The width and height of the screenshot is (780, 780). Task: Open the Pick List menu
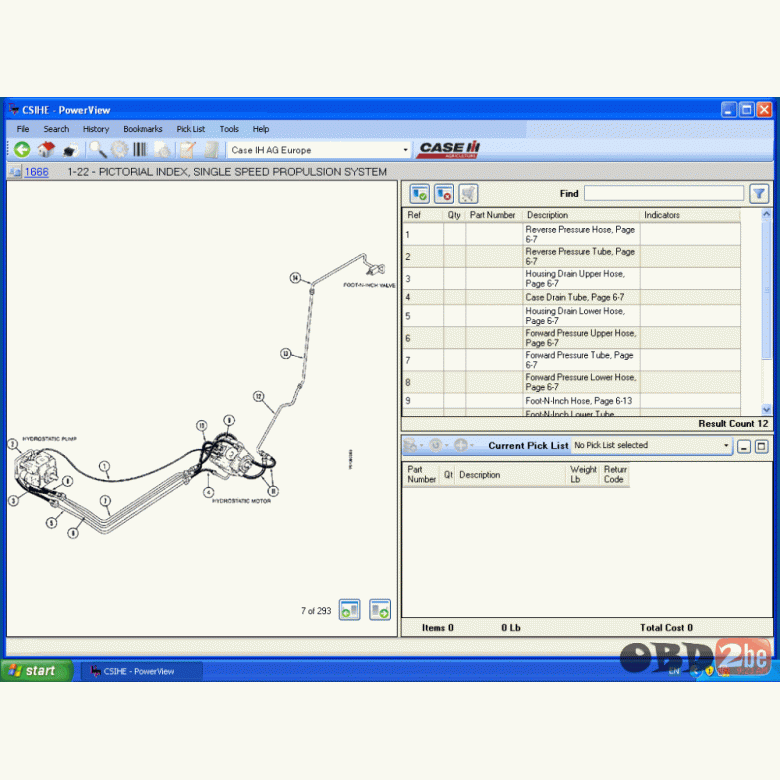pyautogui.click(x=191, y=129)
